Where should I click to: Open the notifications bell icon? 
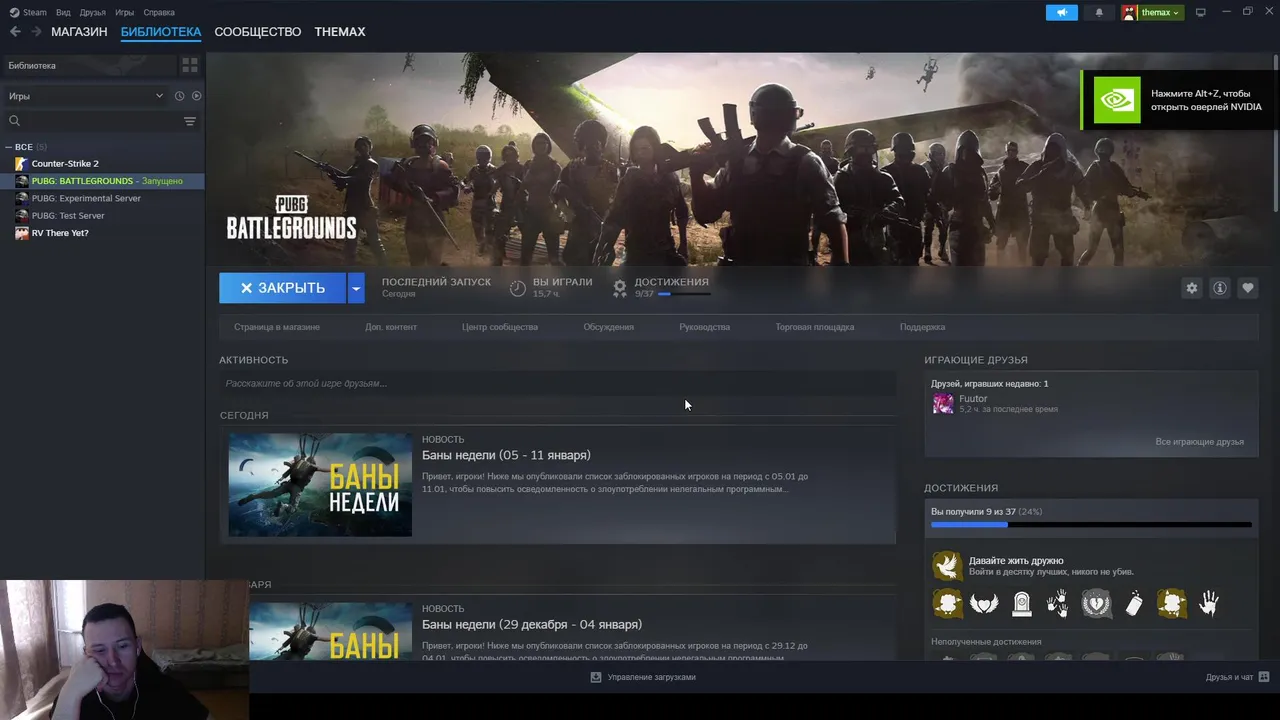[x=1099, y=13]
